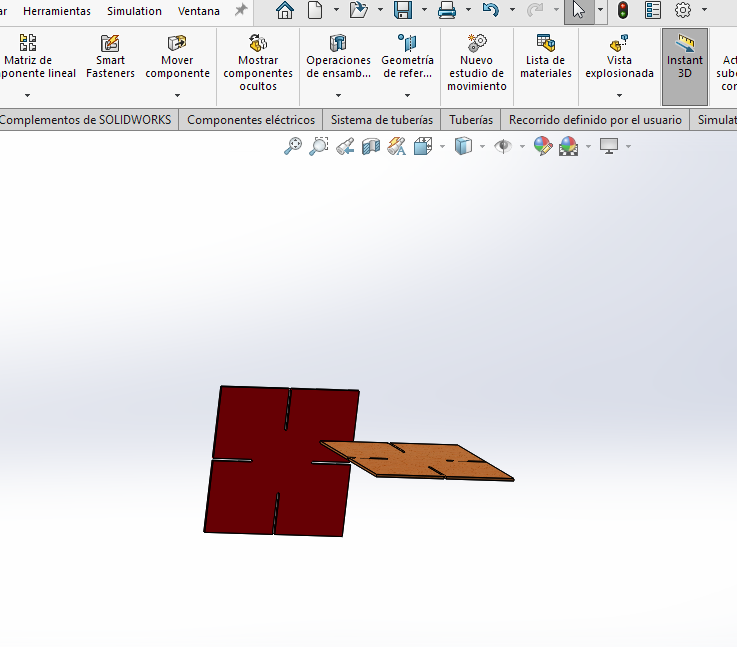
Task: Click the Redo arrow icon
Action: (535, 10)
